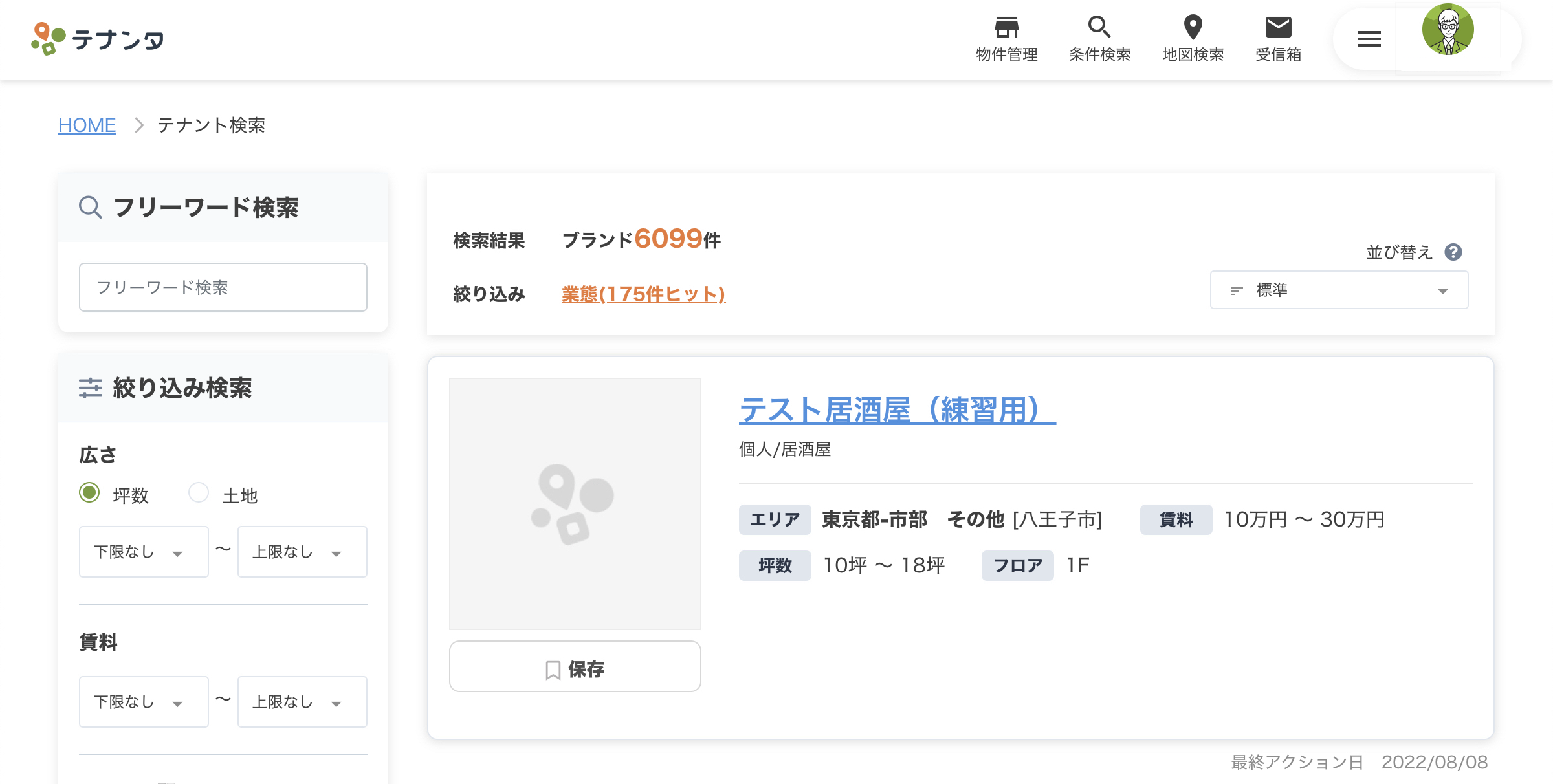
Task: Open 賃料 上限なし dropdown
Action: pos(302,702)
